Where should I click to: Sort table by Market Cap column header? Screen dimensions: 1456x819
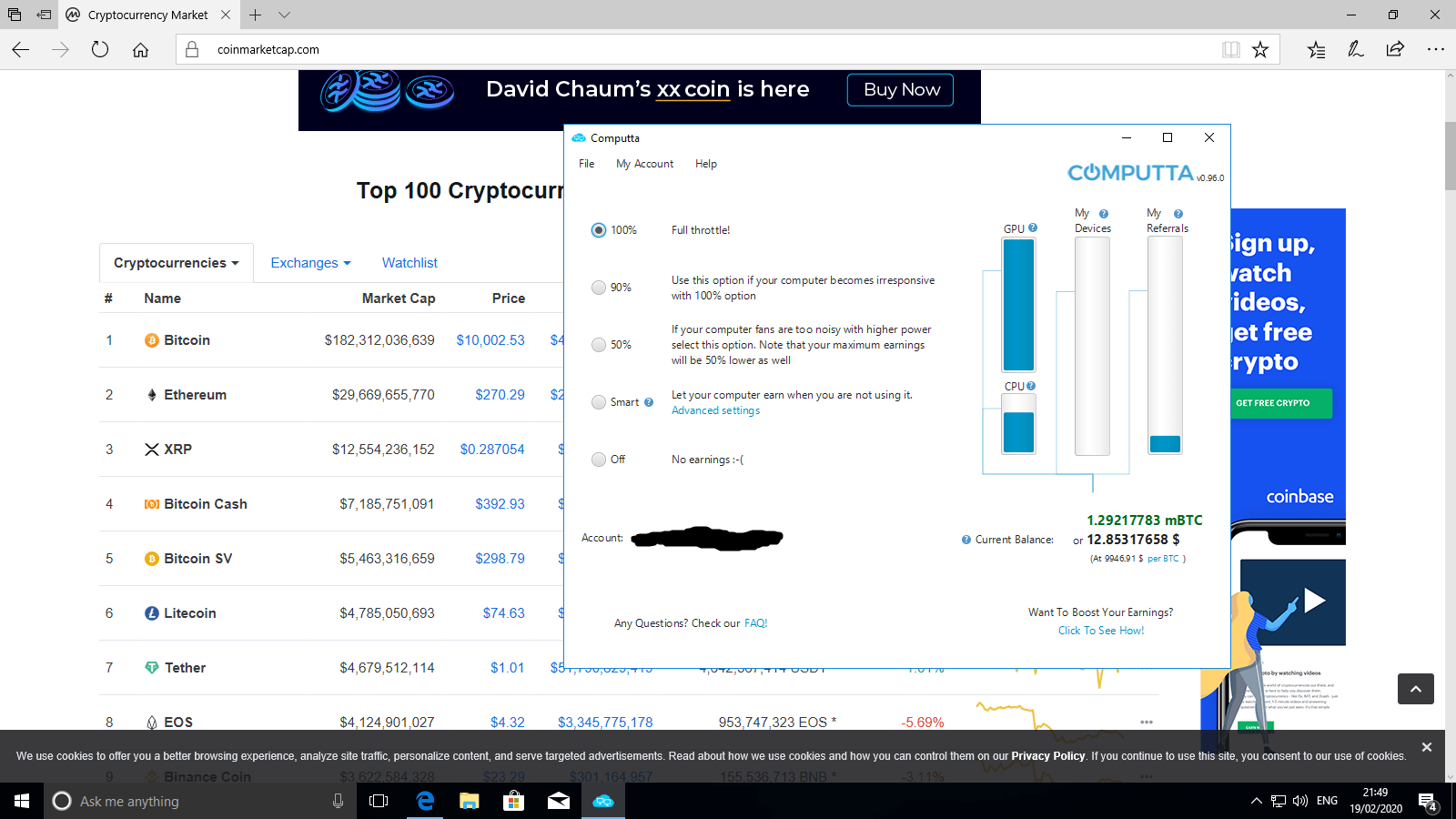(399, 298)
